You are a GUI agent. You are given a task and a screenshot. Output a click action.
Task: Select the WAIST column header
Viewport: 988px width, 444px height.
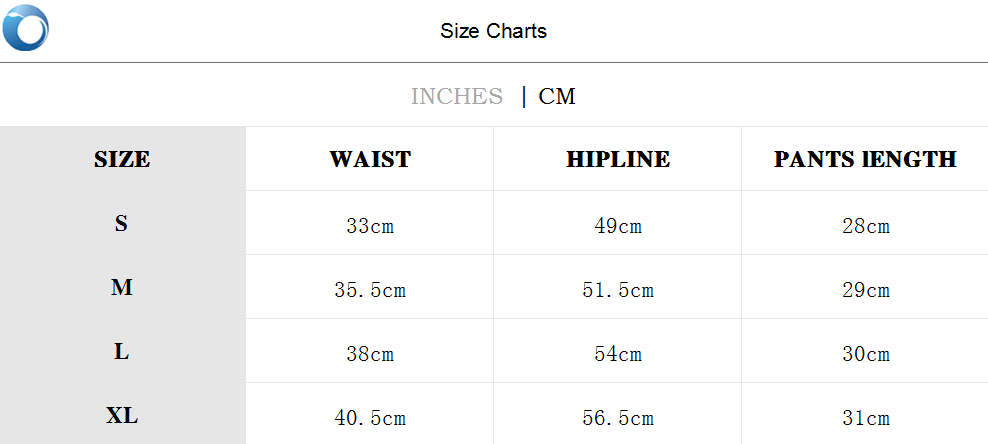(370, 159)
